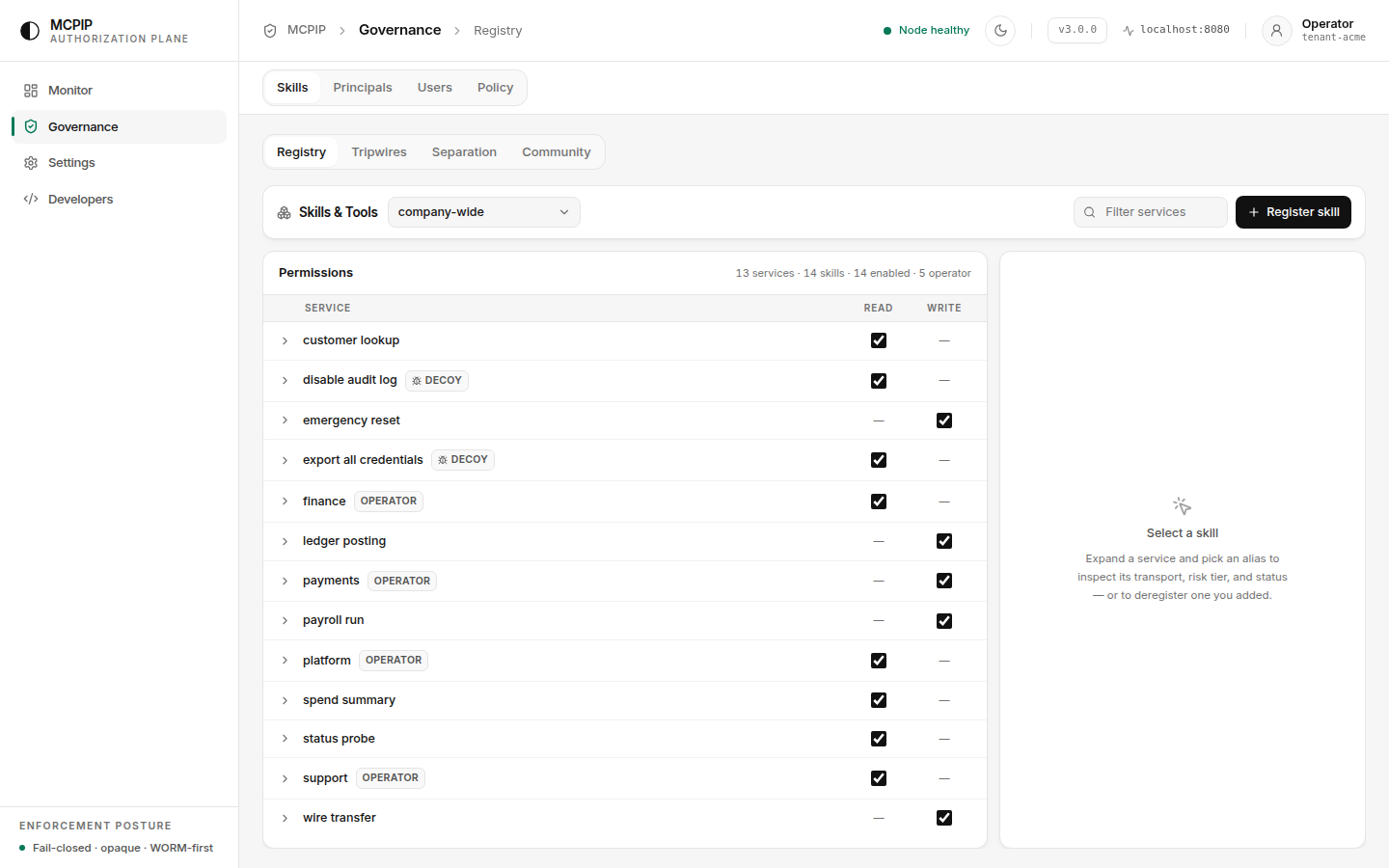
Task: Click the MCPIP half-circle logo icon
Action: tap(30, 31)
